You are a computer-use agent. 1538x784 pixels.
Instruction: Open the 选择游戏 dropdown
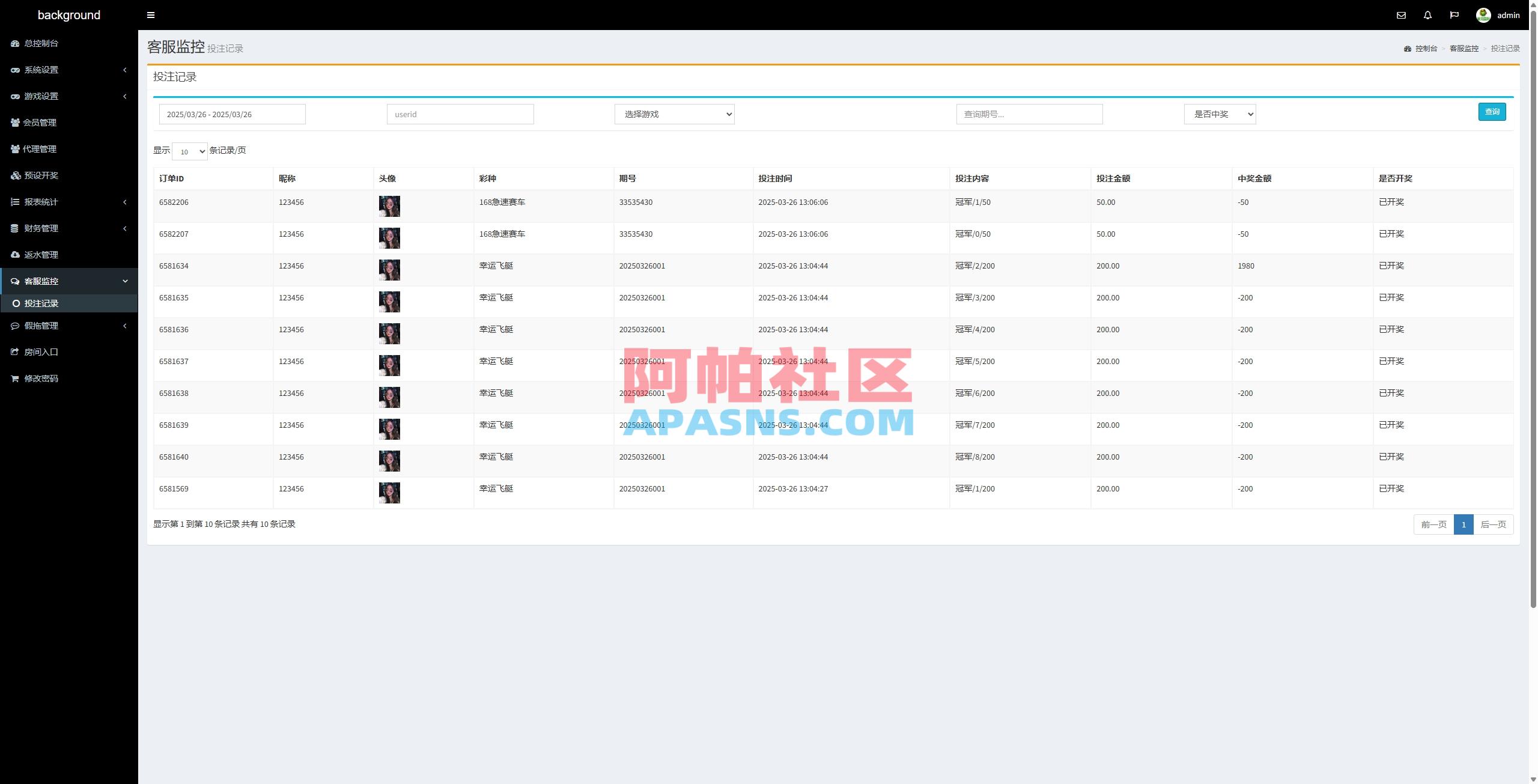point(674,114)
